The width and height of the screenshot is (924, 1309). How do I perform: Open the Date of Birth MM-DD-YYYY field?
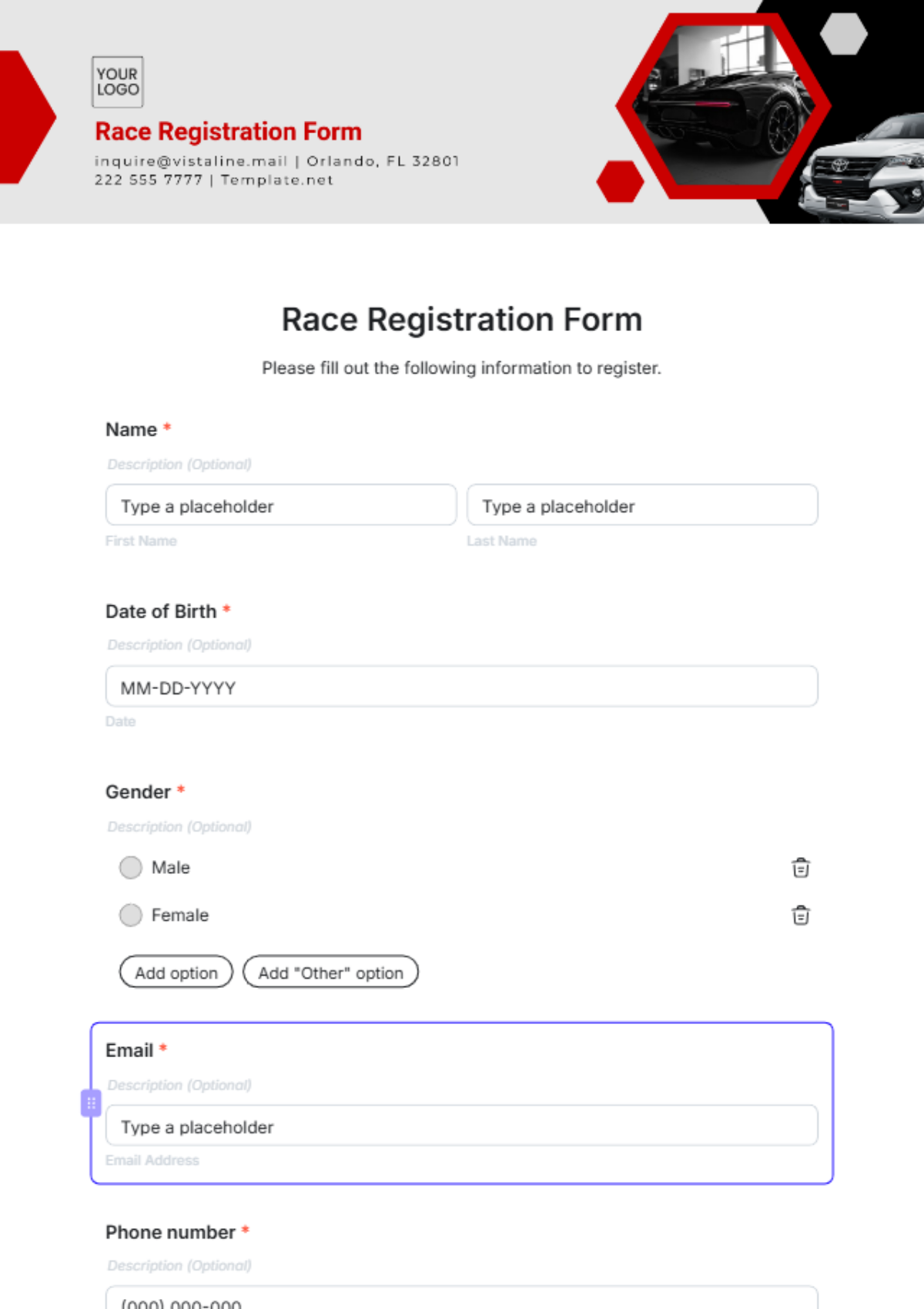[x=462, y=687]
